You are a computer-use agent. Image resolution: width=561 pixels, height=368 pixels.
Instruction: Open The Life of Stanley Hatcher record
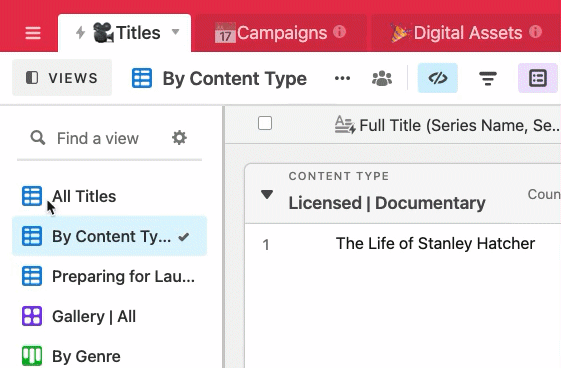coord(435,244)
